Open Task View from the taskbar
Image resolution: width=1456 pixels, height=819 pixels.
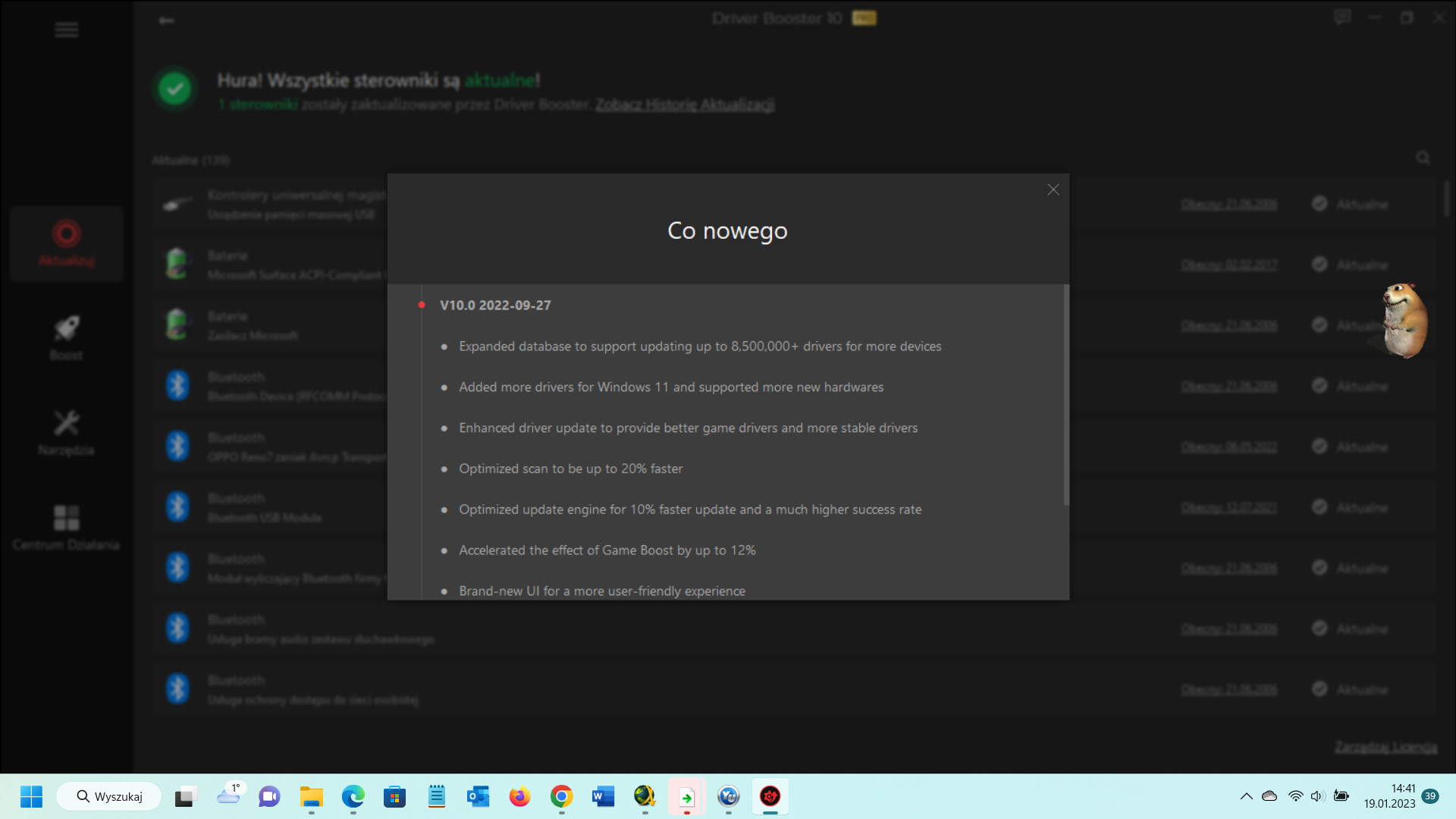click(185, 797)
